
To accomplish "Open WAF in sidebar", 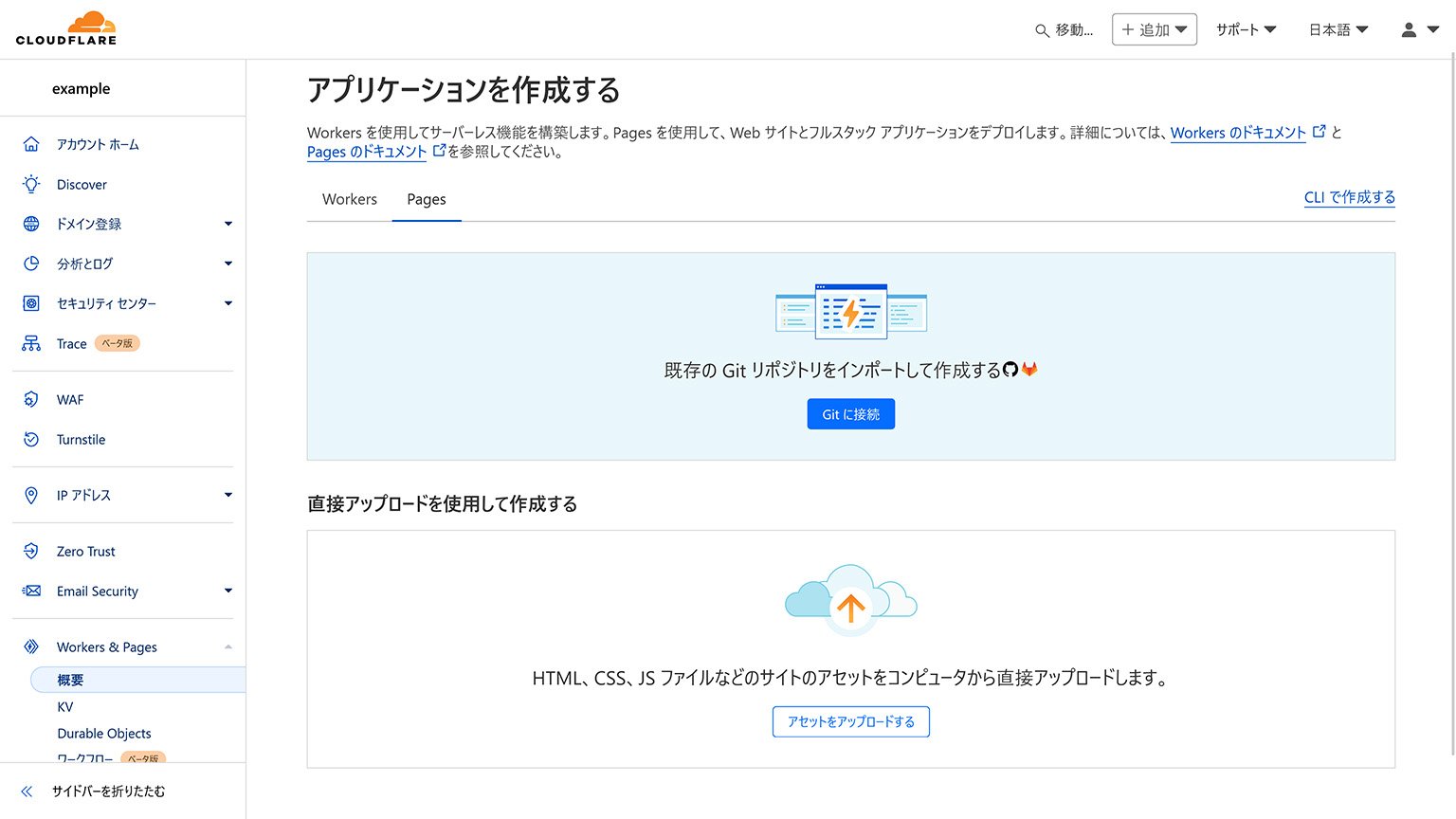I will coord(70,399).
